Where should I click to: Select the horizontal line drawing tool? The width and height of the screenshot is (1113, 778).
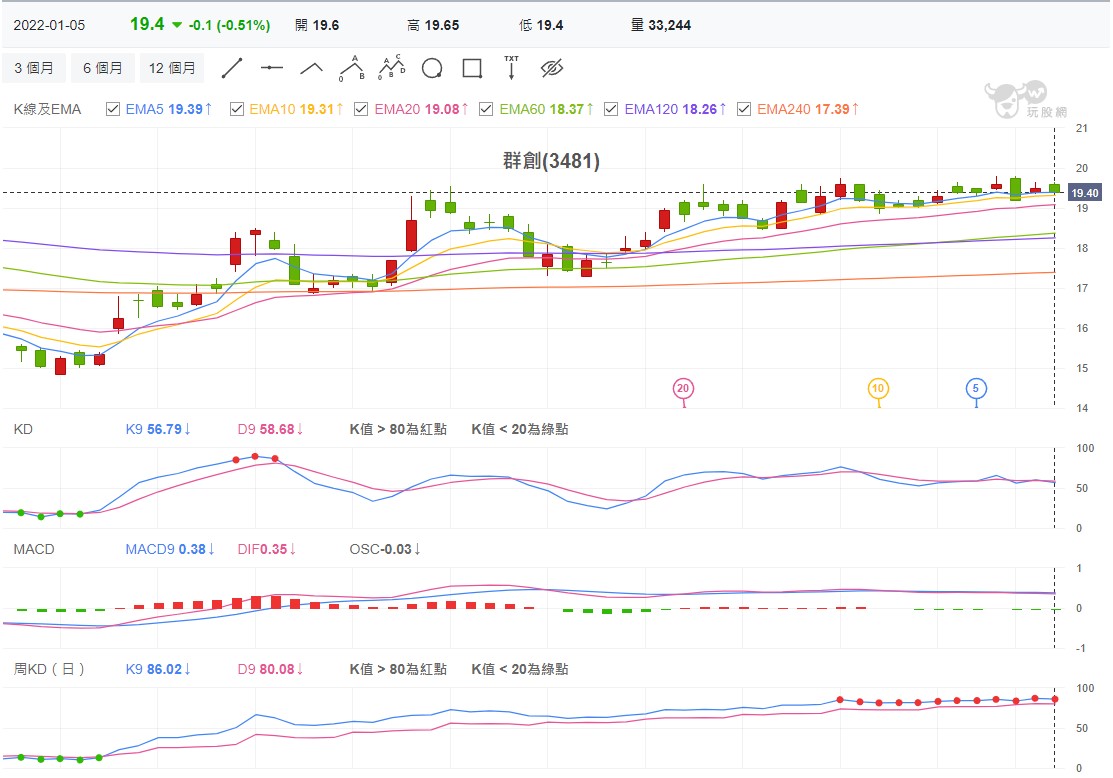click(272, 68)
